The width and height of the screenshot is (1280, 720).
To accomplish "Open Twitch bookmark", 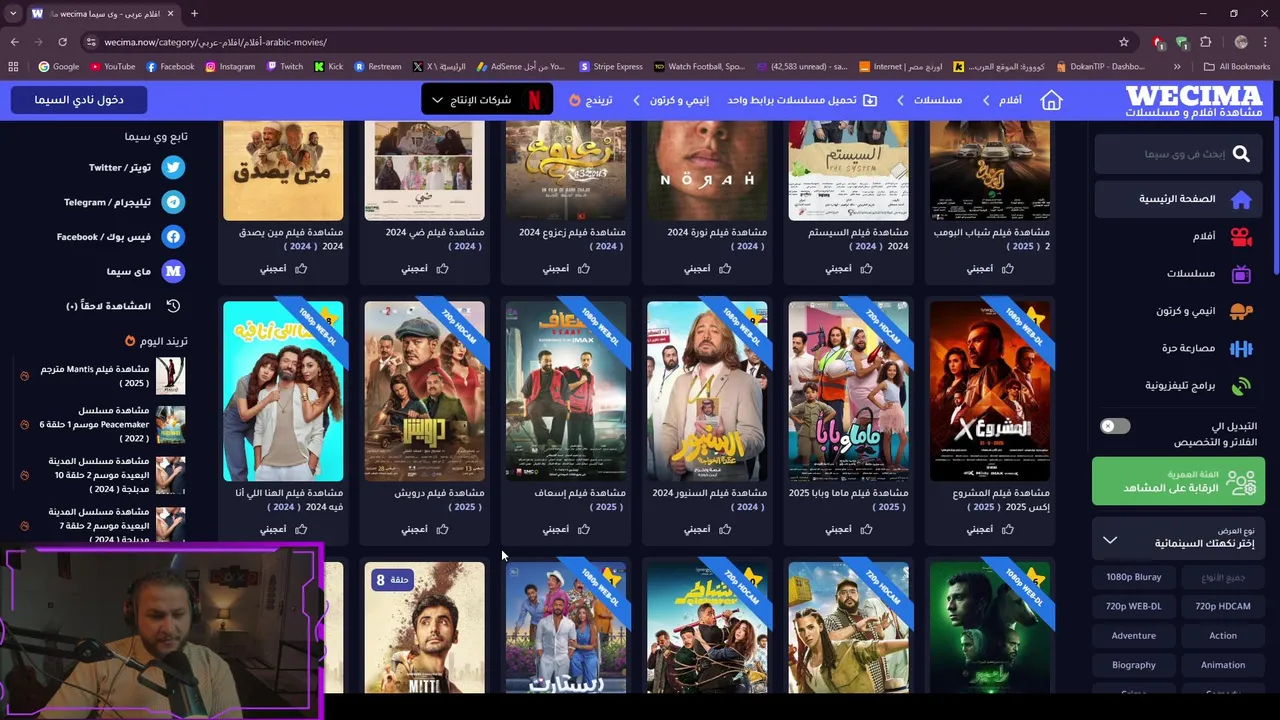I will click(x=284, y=67).
